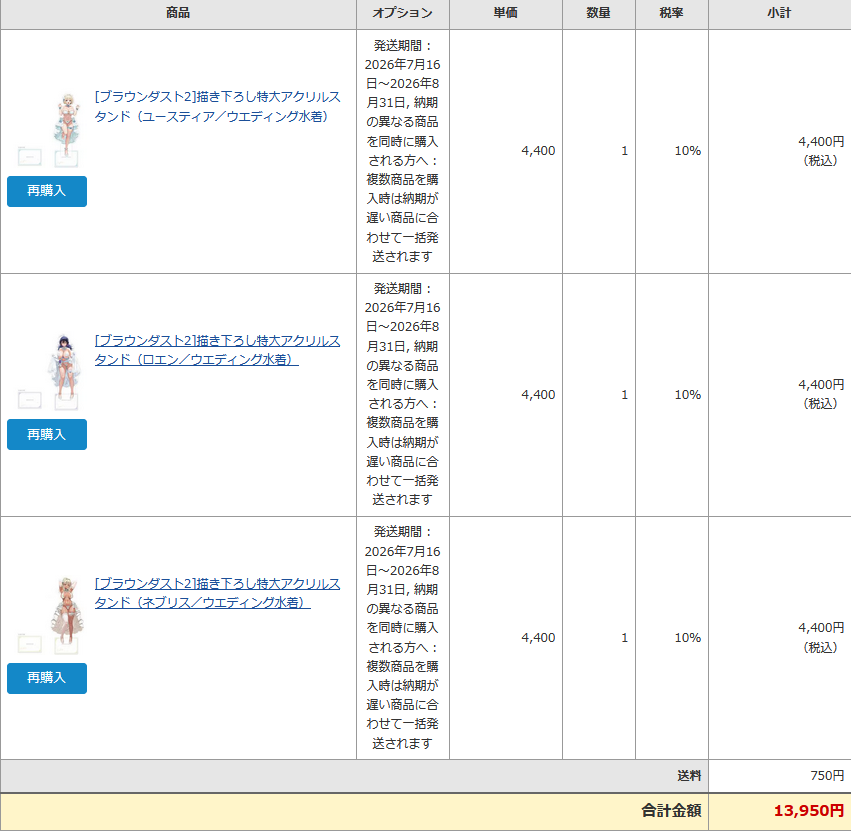The height and width of the screenshot is (832, 851).
Task: Click the 4,400円 subtotal in ユースティア row
Action: (x=821, y=142)
